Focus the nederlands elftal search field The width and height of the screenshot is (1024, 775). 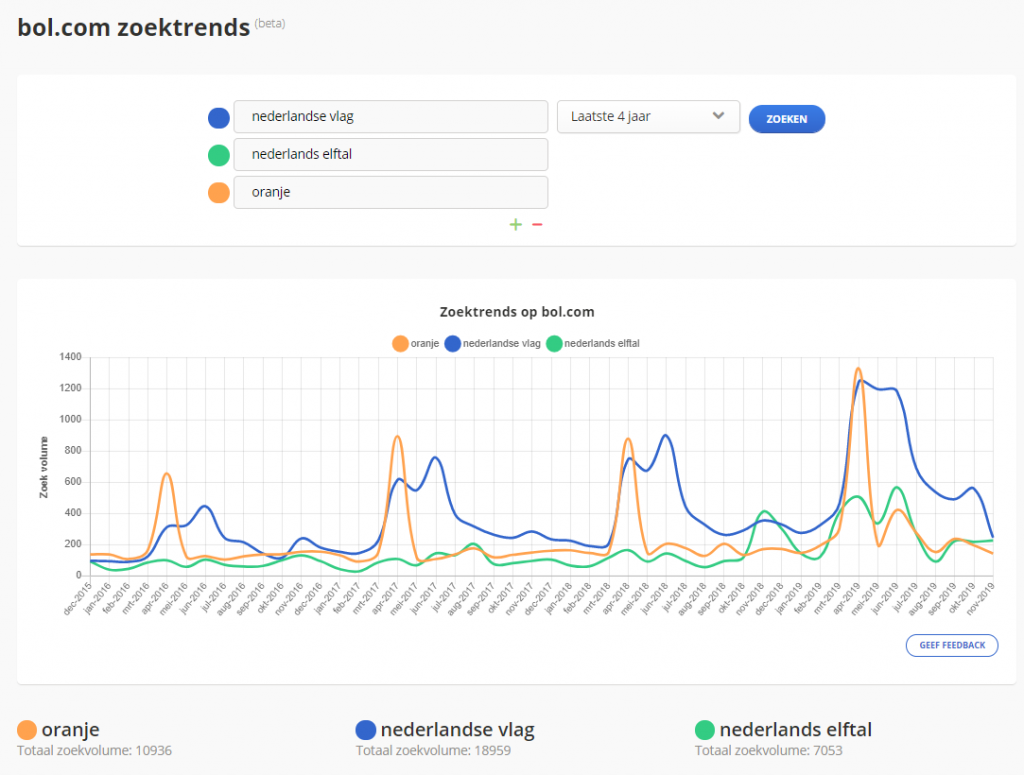pyautogui.click(x=391, y=155)
